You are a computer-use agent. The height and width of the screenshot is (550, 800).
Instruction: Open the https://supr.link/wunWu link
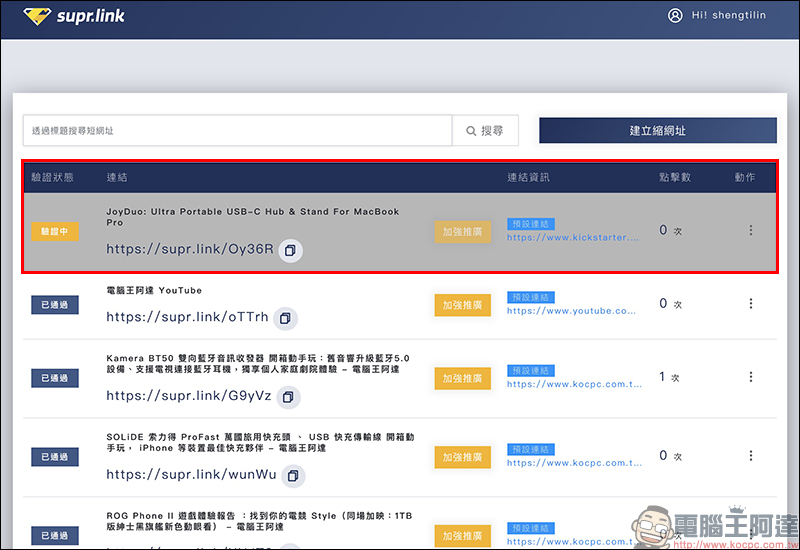[191, 474]
